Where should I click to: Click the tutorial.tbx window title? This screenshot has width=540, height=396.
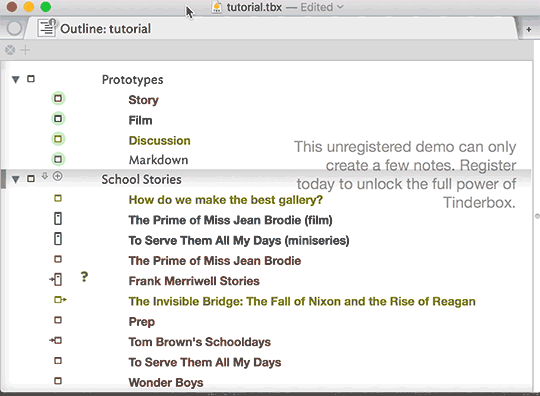254,7
